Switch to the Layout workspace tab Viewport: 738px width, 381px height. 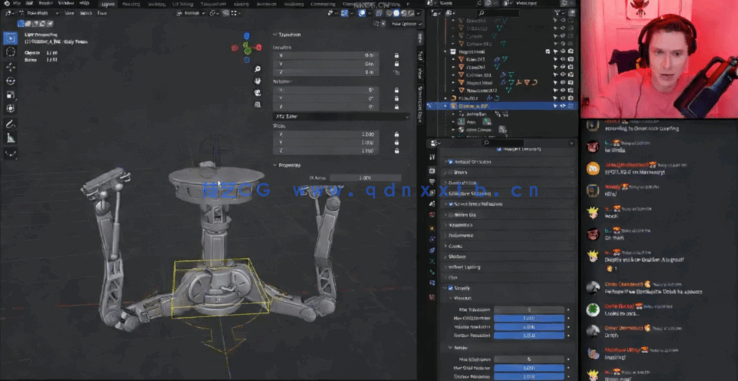tap(108, 4)
